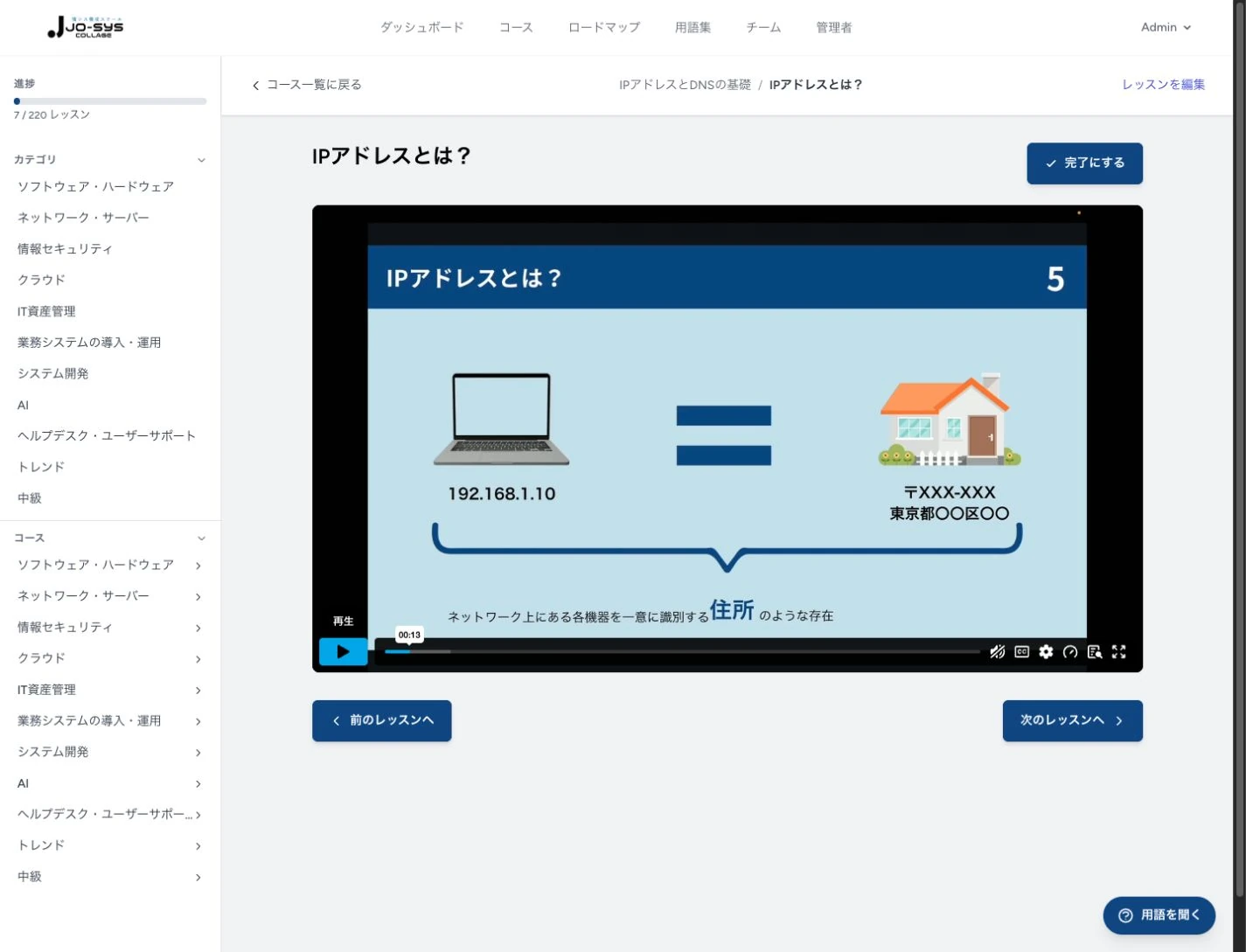Click the IPアドレスとDNSの基礎 breadcrumb
This screenshot has width=1246, height=952.
685,85
